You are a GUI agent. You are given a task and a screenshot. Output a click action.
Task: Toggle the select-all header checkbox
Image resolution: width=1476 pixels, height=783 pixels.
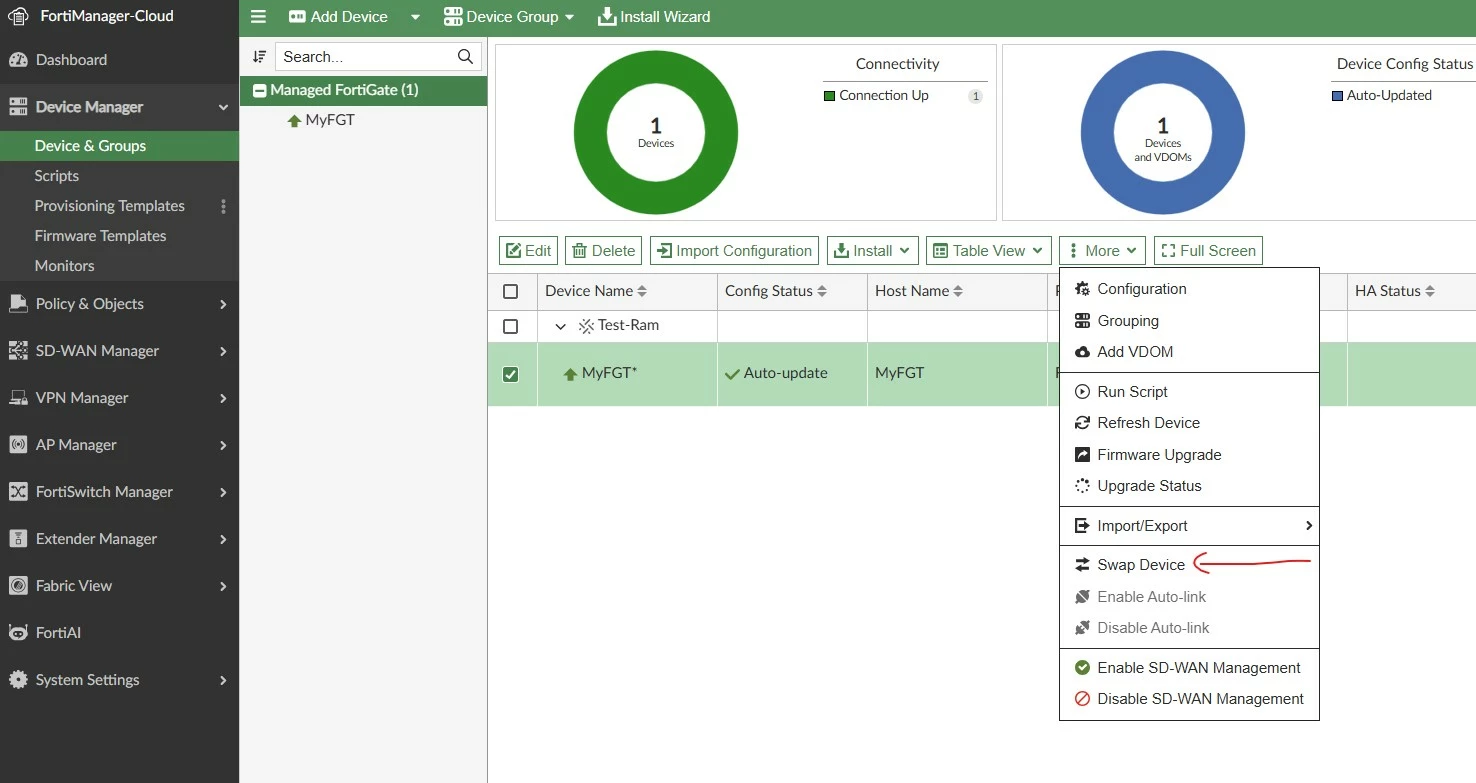click(x=511, y=292)
